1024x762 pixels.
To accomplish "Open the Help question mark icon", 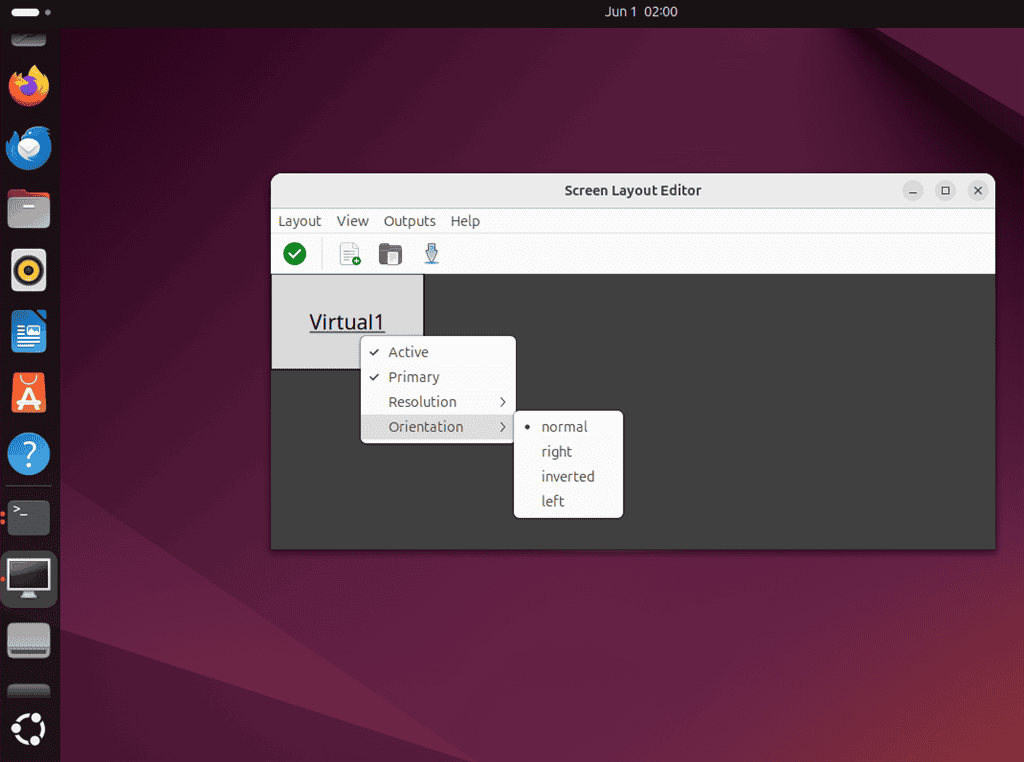I will [29, 454].
